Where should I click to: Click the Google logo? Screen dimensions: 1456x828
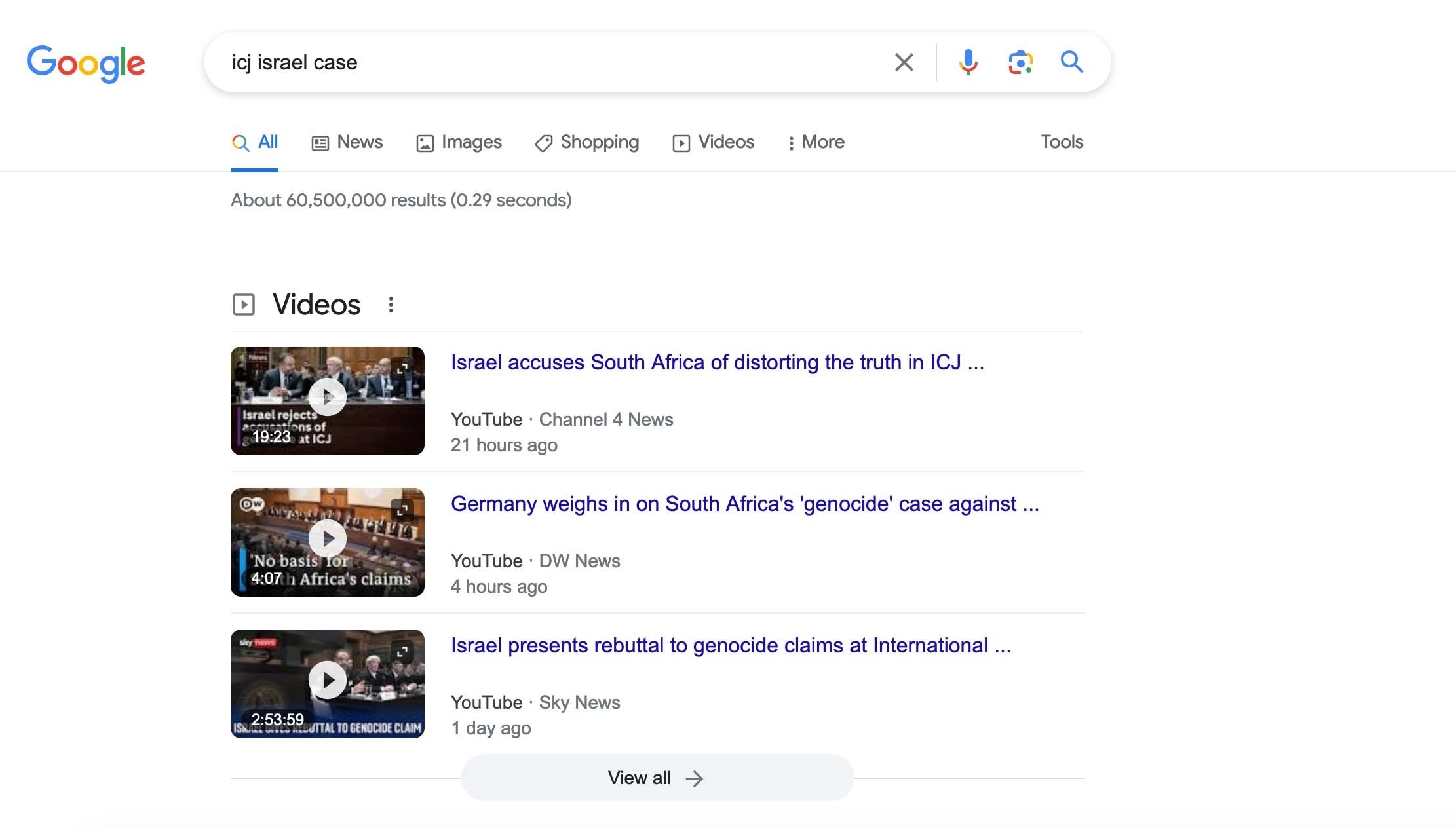(x=86, y=64)
